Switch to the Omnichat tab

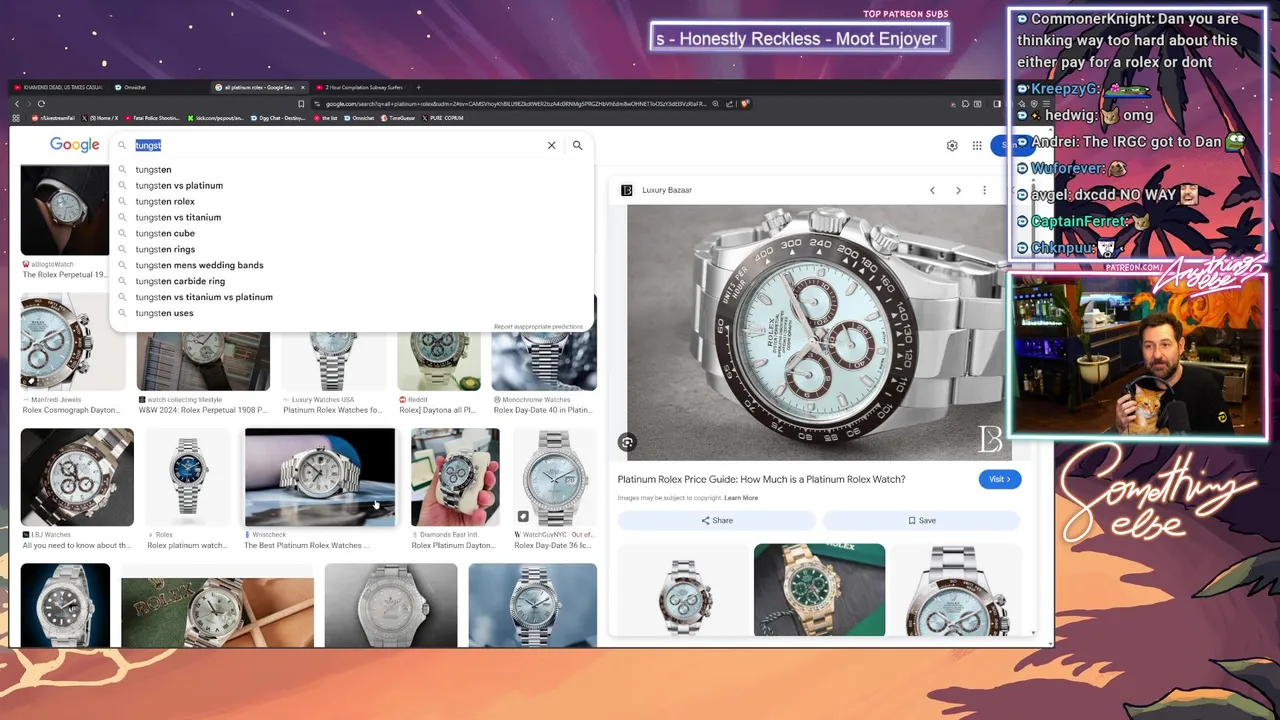pos(130,87)
